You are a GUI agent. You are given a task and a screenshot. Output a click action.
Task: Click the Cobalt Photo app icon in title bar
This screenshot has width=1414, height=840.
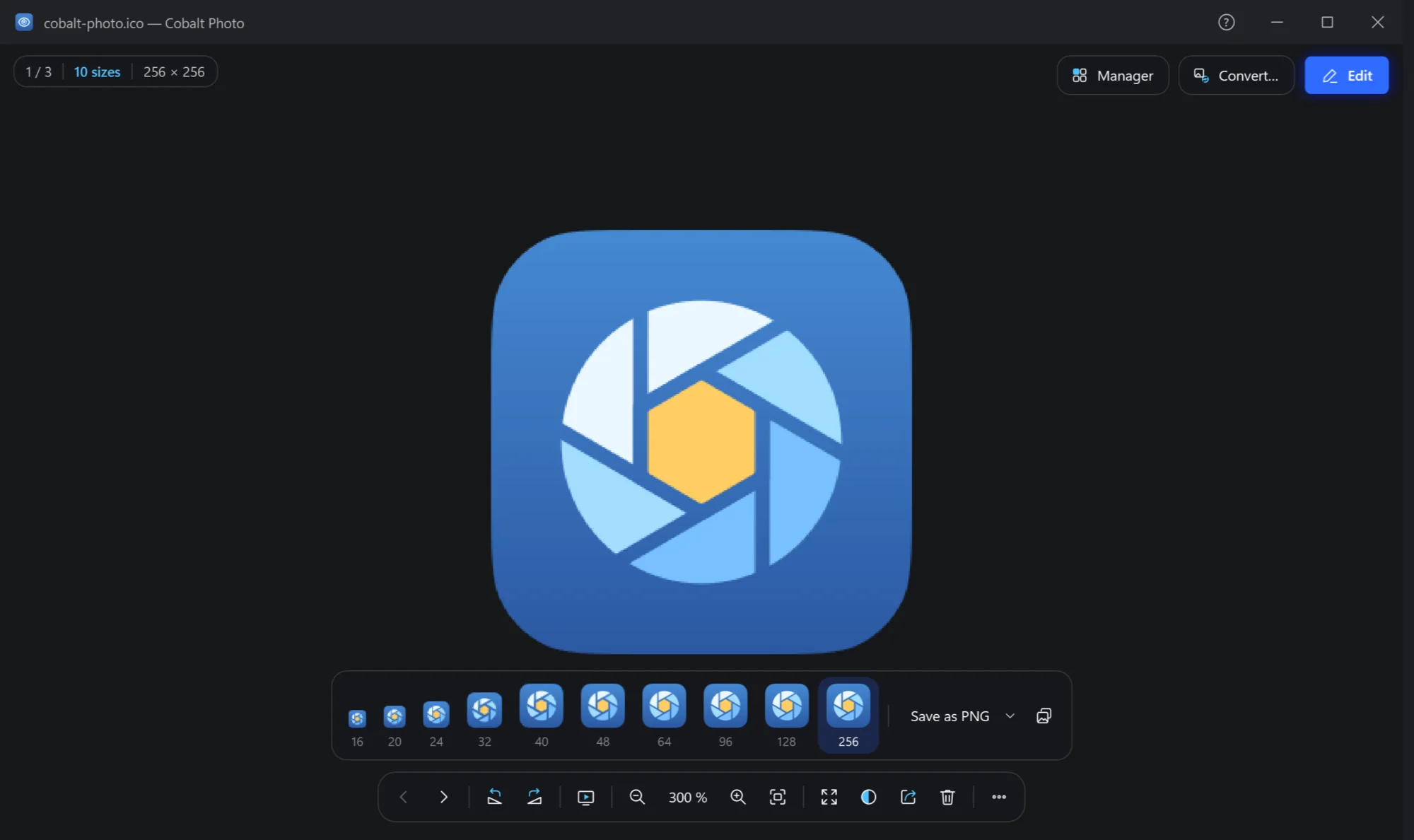click(24, 23)
